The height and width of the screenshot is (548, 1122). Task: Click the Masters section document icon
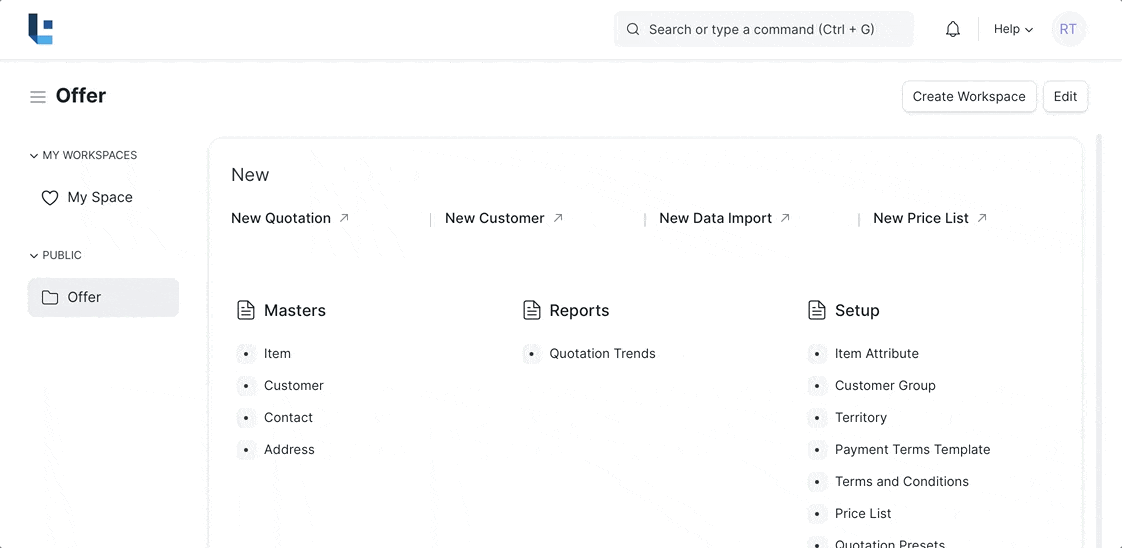pos(246,310)
